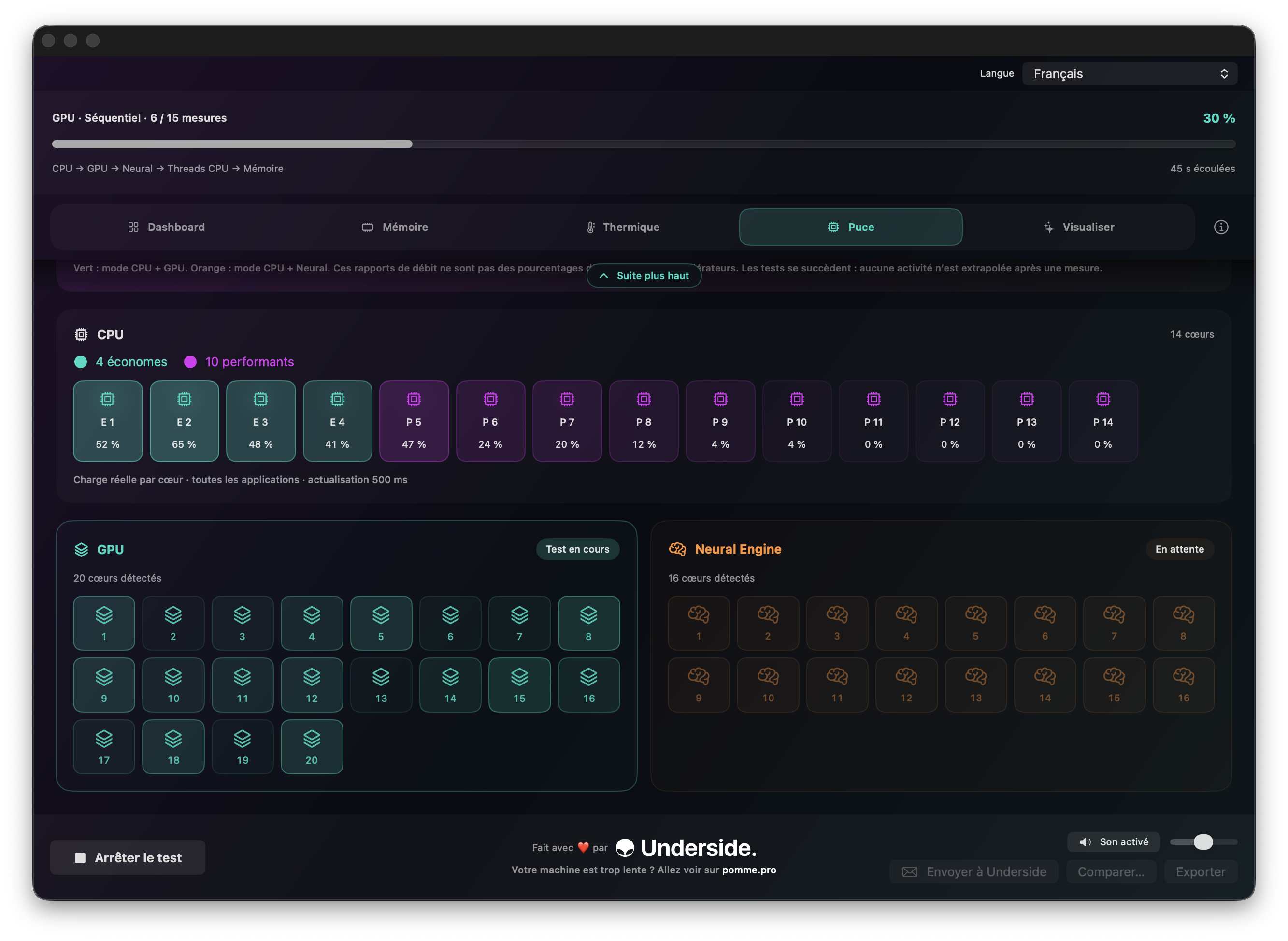This screenshot has height=941, width=1288.
Task: Click the info icon beside Visualiser tab
Action: (x=1220, y=227)
